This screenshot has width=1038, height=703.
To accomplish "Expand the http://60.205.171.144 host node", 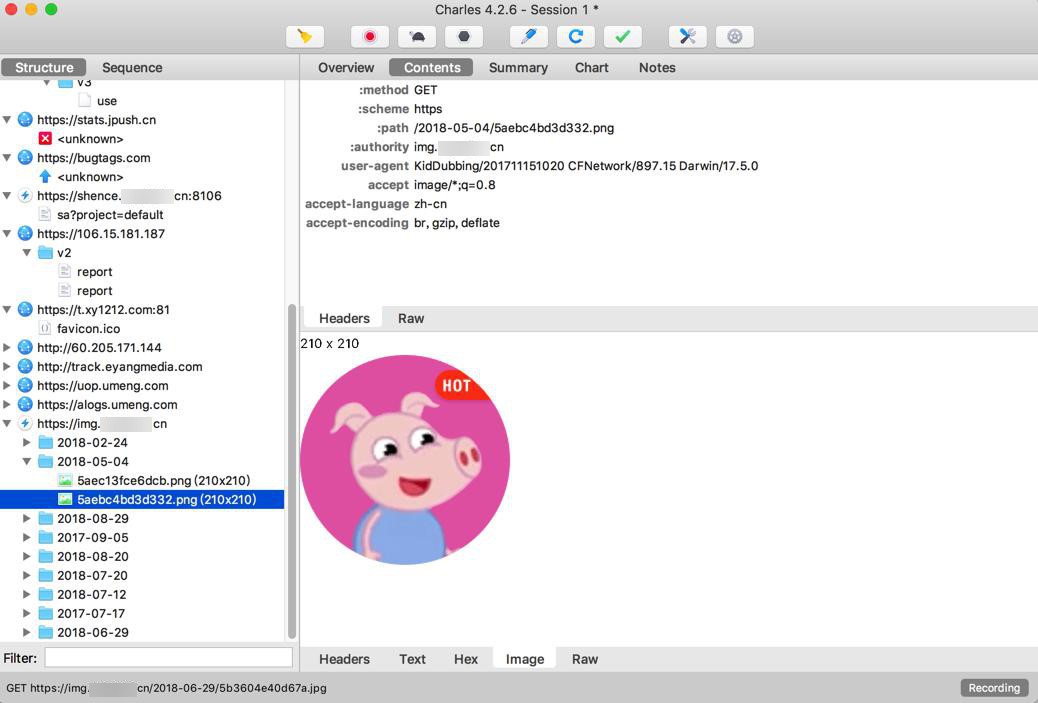I will (x=7, y=348).
